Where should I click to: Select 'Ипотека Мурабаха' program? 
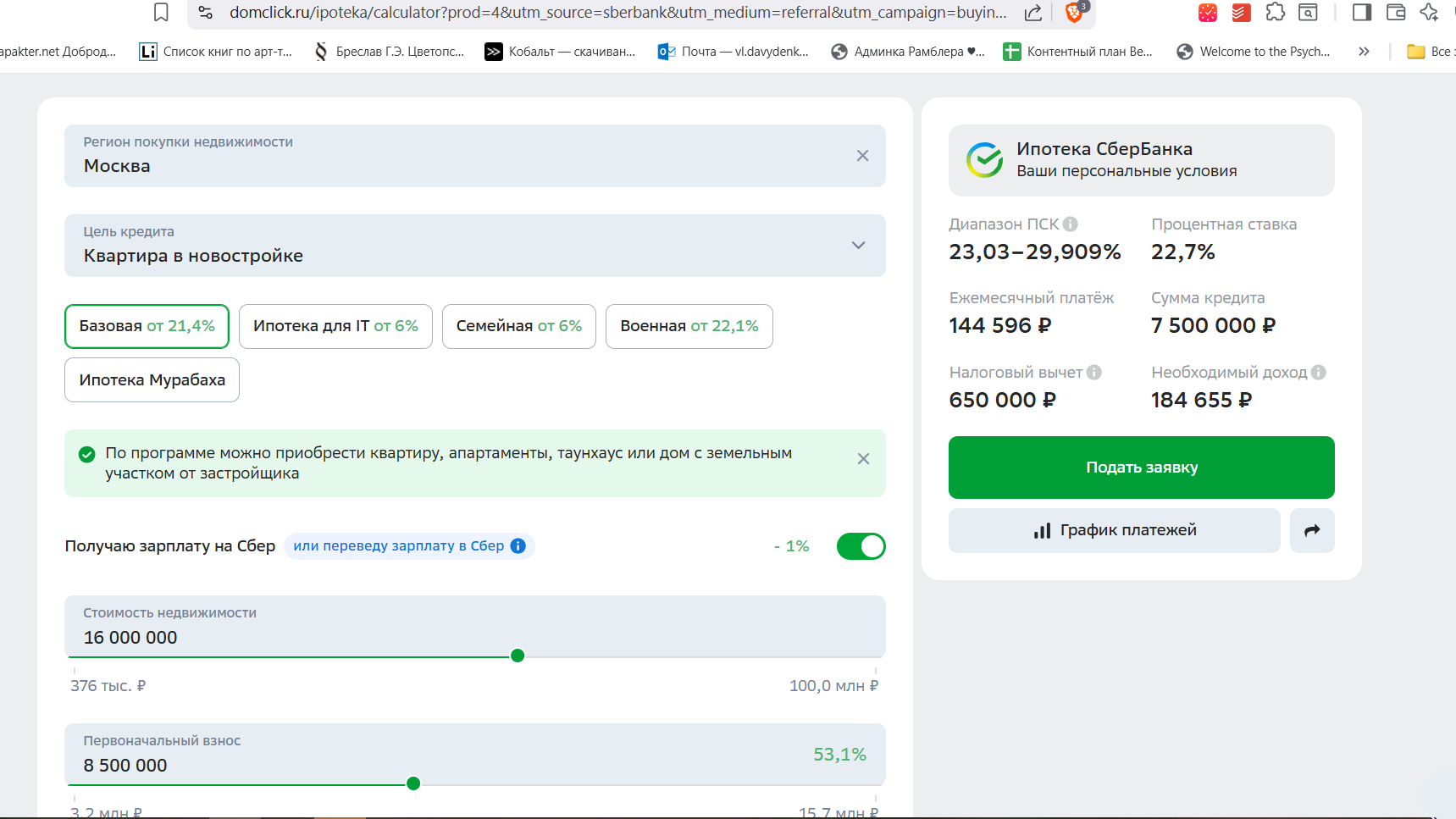(x=152, y=380)
